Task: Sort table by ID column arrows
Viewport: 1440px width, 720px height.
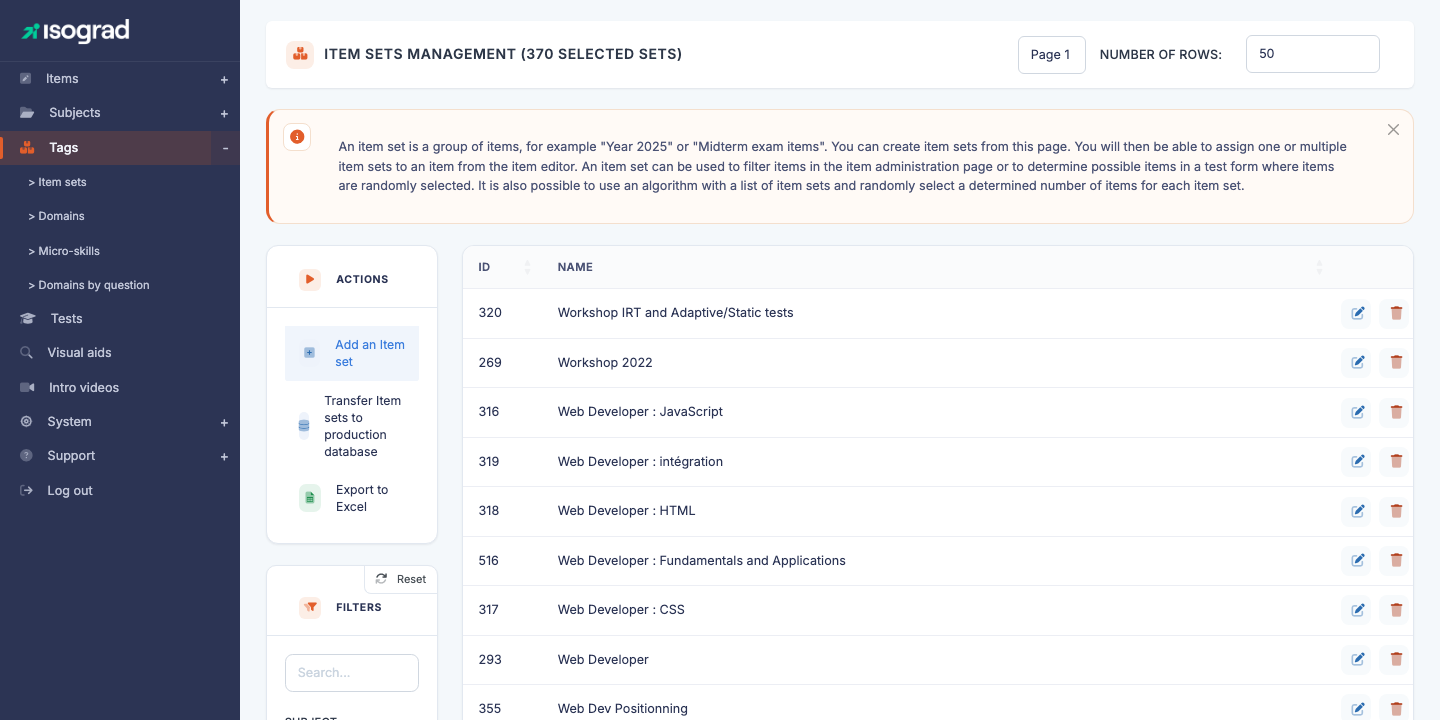Action: 527,267
